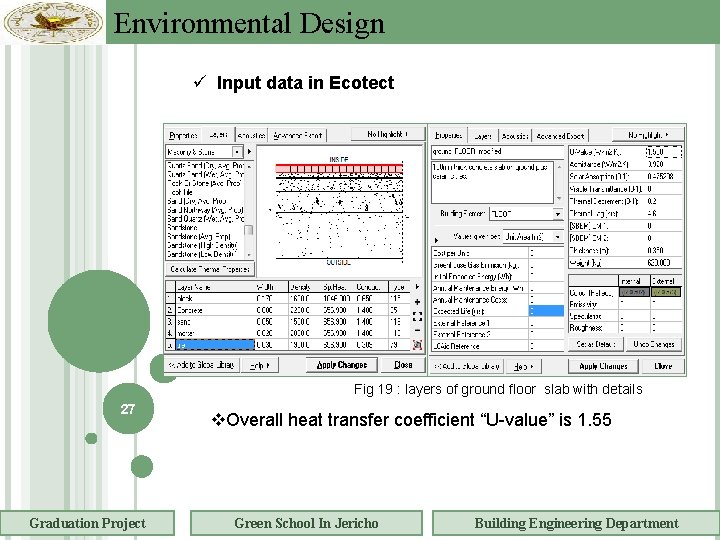The height and width of the screenshot is (540, 720).
Task: Click Apply Changes in the left dialog
Action: (342, 365)
